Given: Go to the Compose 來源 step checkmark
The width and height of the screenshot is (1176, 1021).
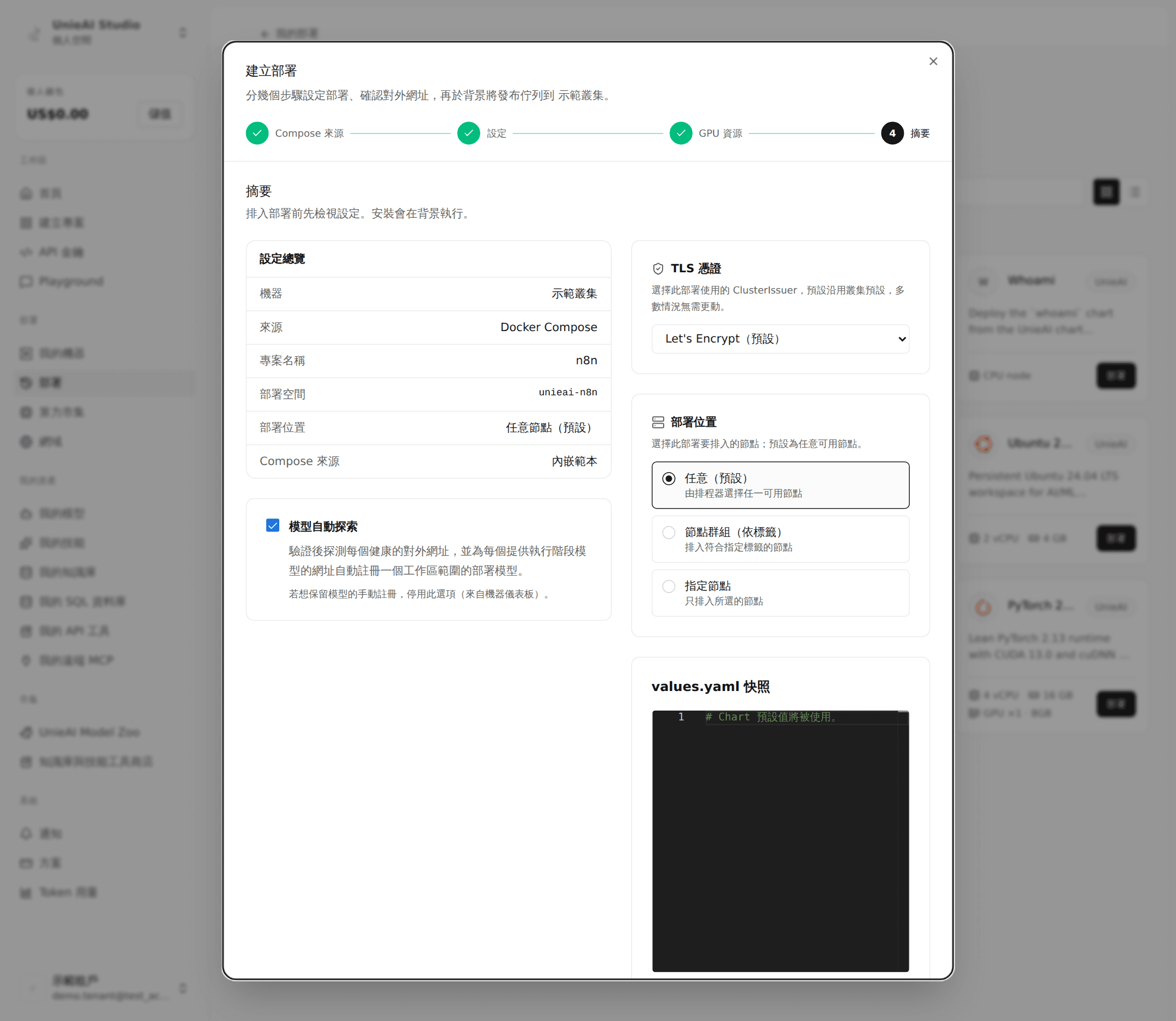Looking at the screenshot, I should click(x=257, y=133).
